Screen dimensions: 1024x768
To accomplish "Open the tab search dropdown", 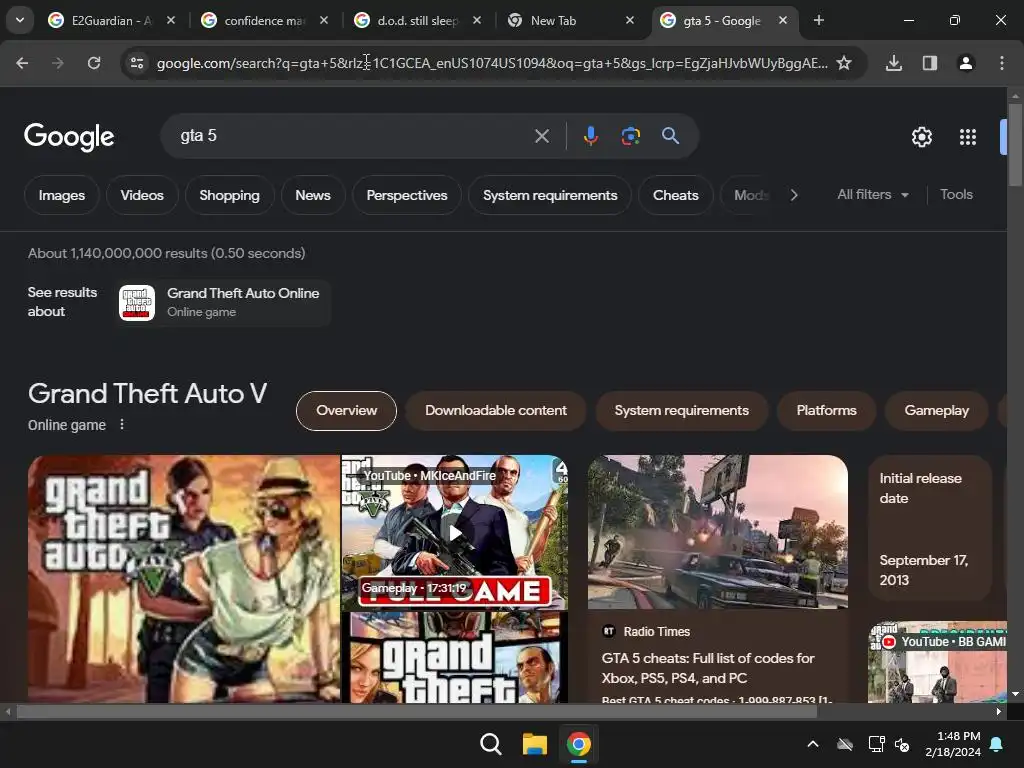I will (x=20, y=20).
